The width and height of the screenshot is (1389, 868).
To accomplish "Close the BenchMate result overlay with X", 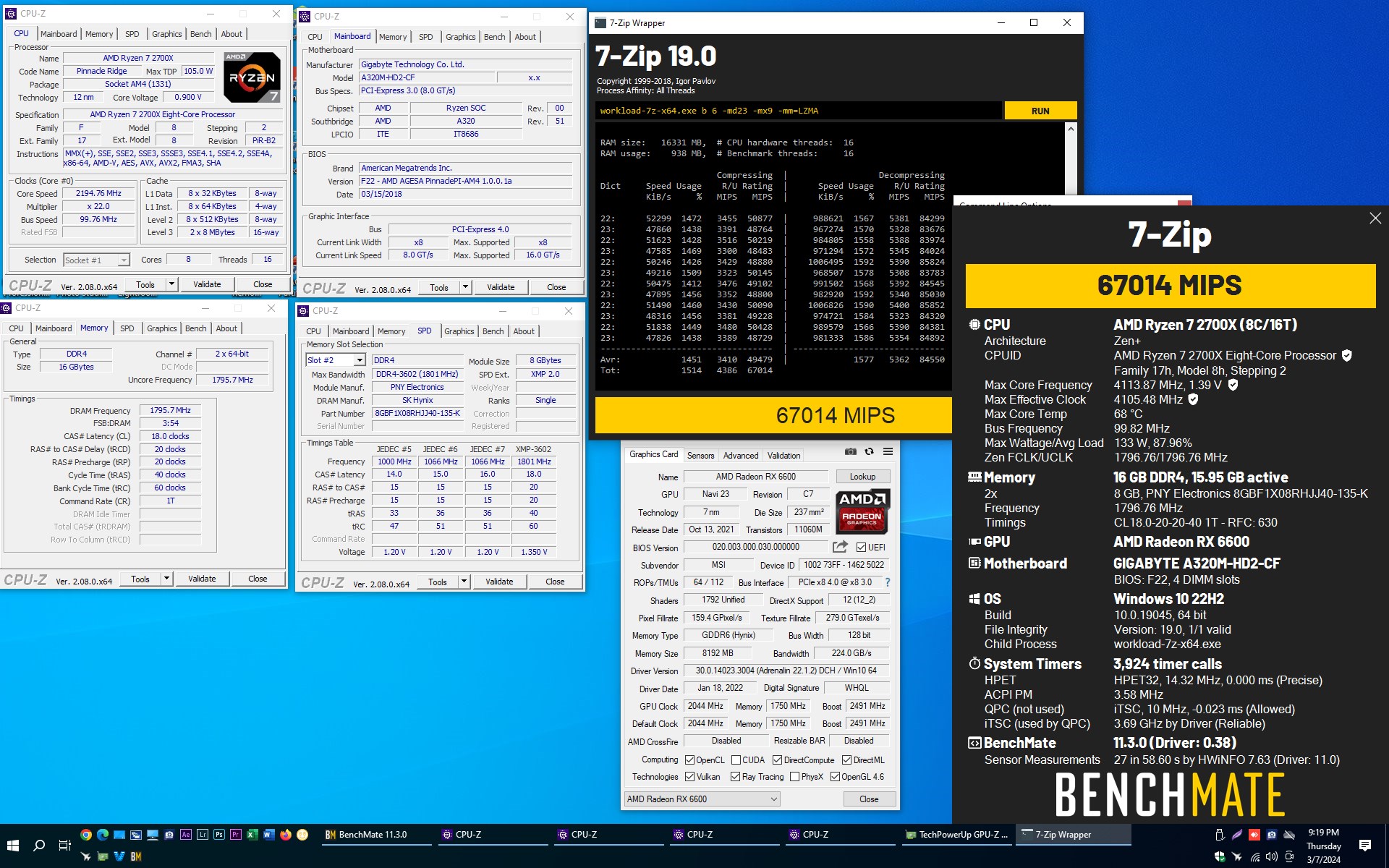I will 1375,218.
